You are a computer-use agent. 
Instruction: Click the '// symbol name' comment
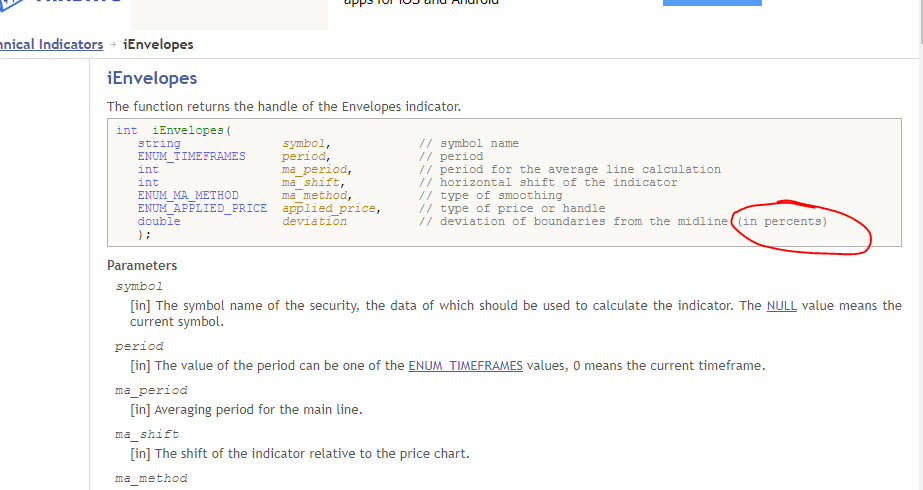(x=469, y=143)
